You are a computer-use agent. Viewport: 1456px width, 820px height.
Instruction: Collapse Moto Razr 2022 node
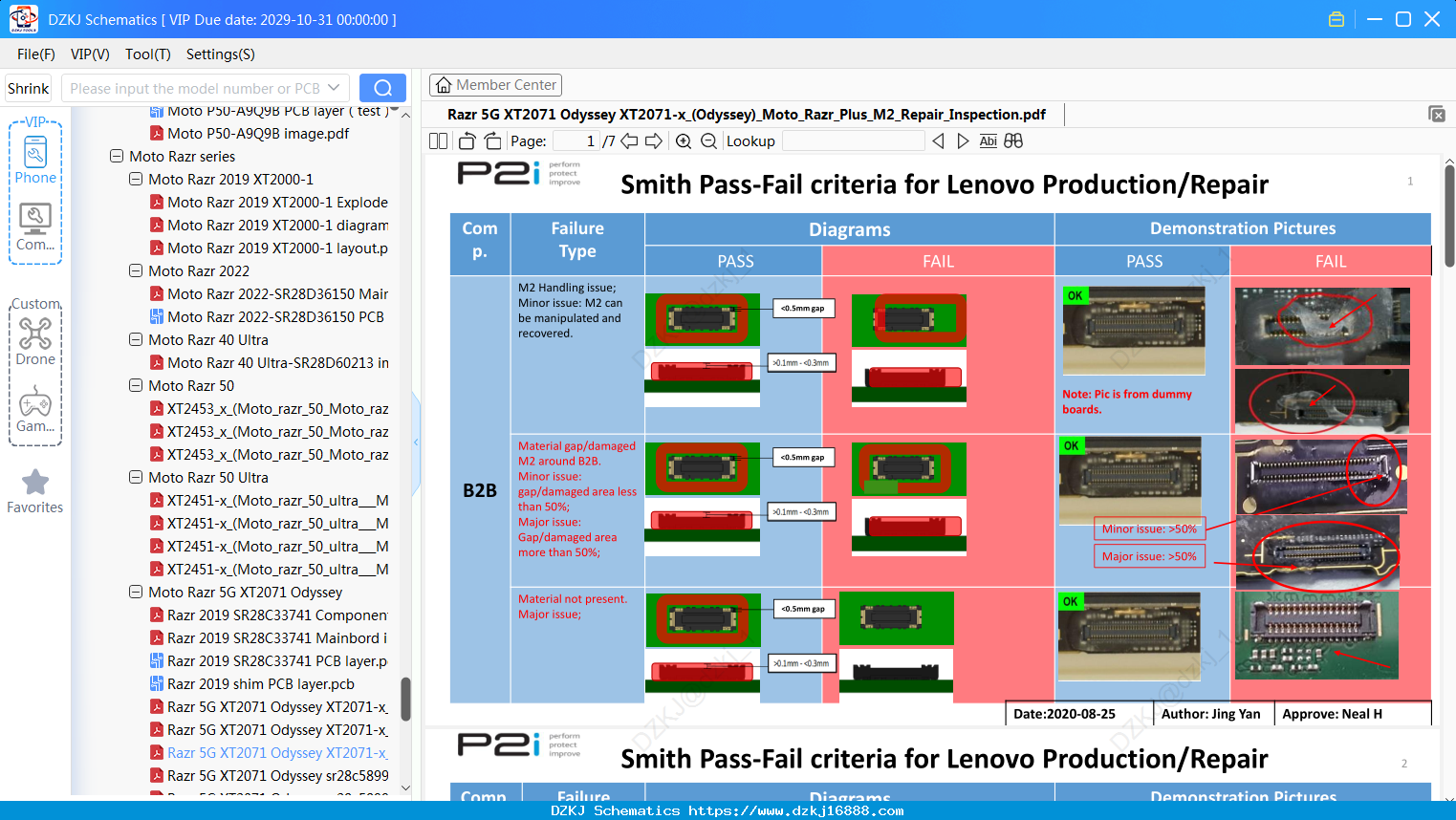click(136, 270)
